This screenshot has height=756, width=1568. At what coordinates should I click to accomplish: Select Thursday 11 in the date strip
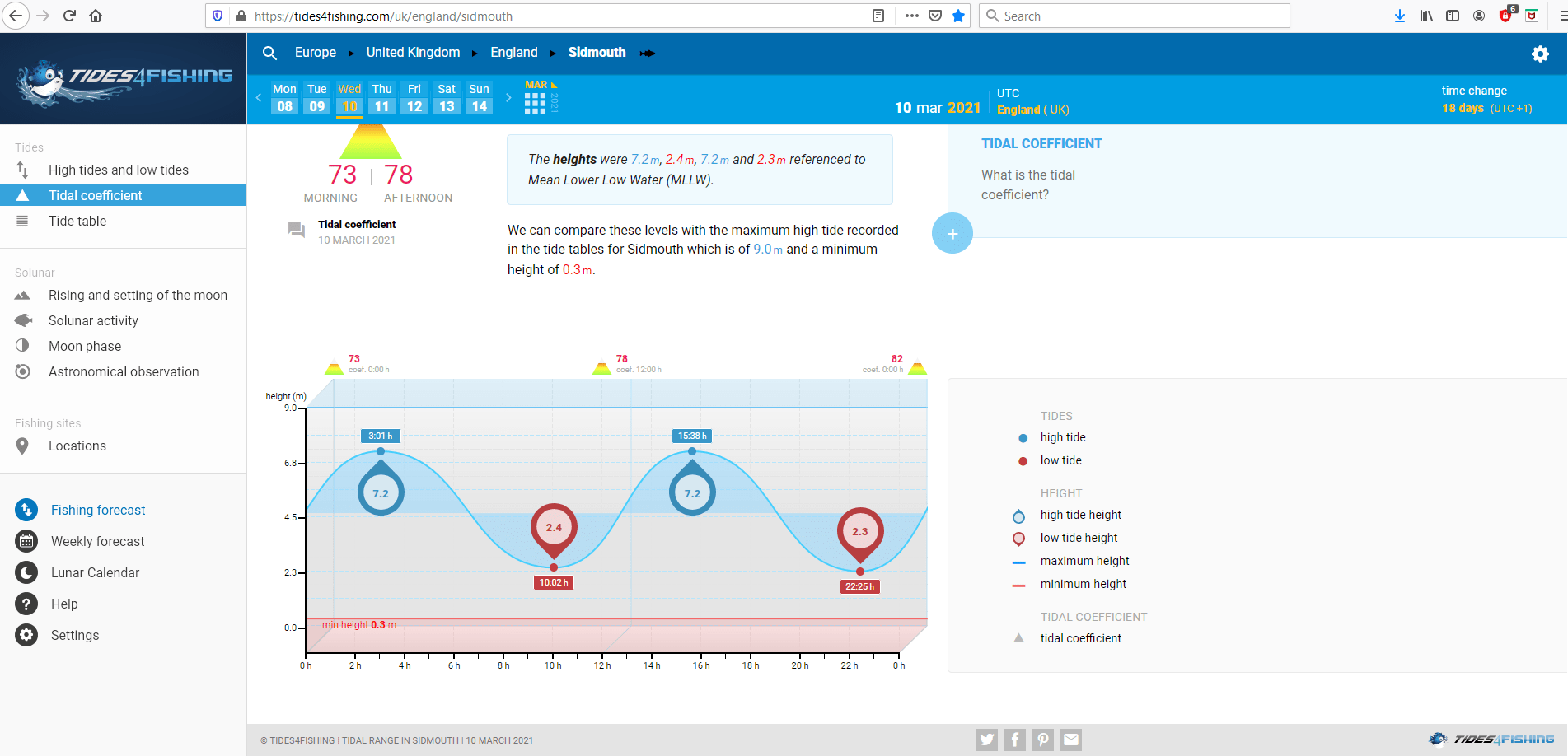381,98
